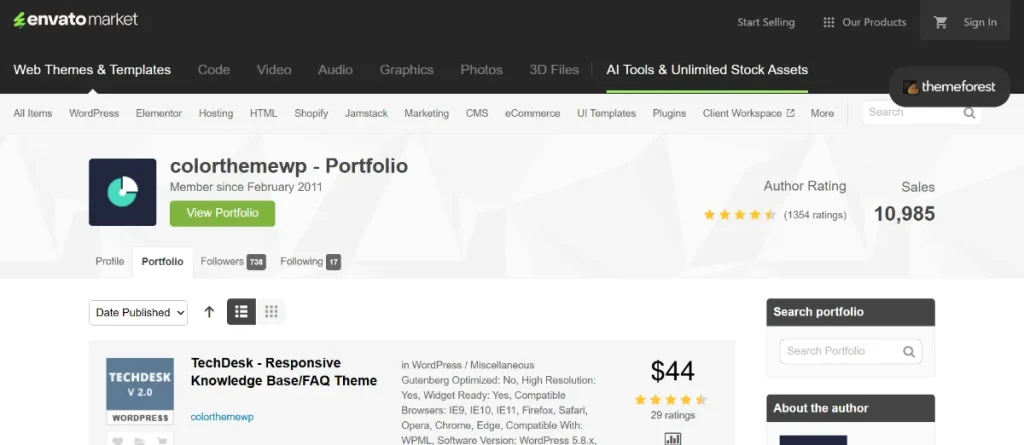Select Marketing category
The height and width of the screenshot is (445, 1024).
pyautogui.click(x=426, y=113)
